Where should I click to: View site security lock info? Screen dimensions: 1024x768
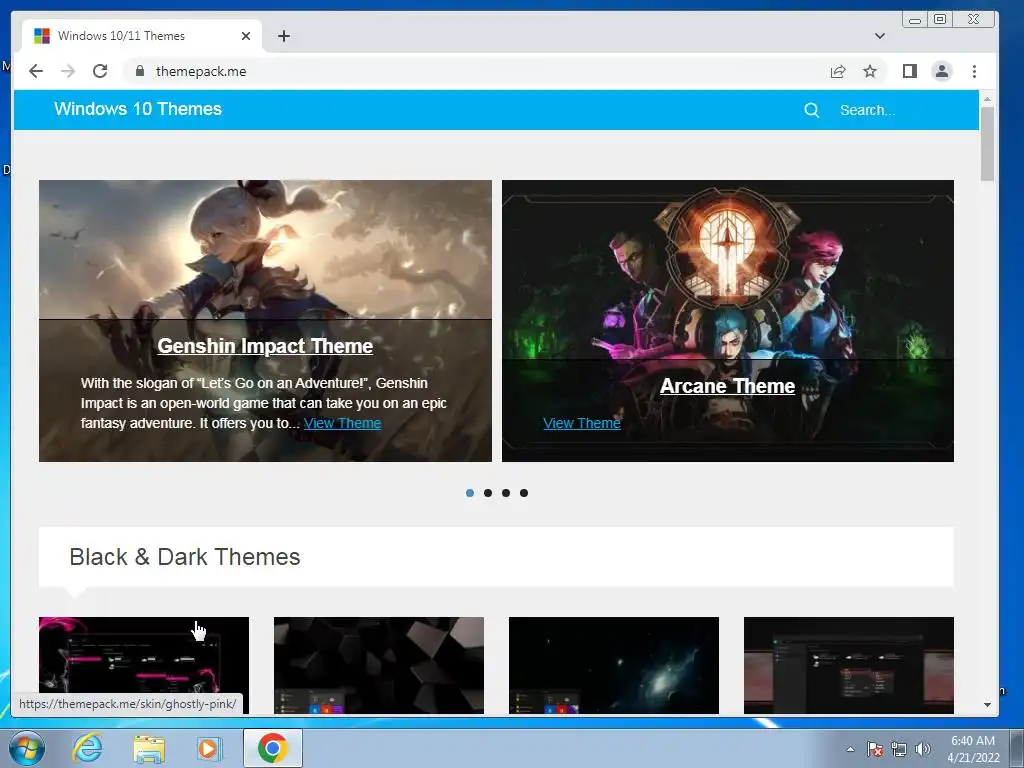(140, 71)
